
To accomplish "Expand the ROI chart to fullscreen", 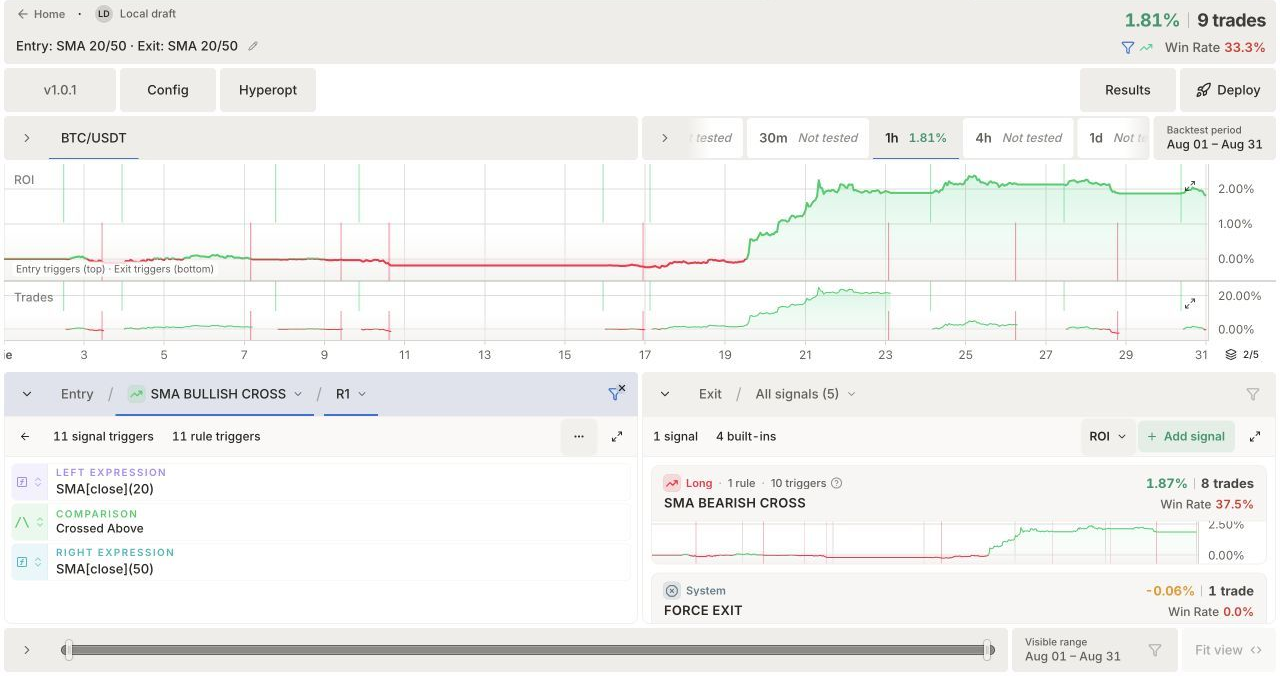I will point(1190,187).
